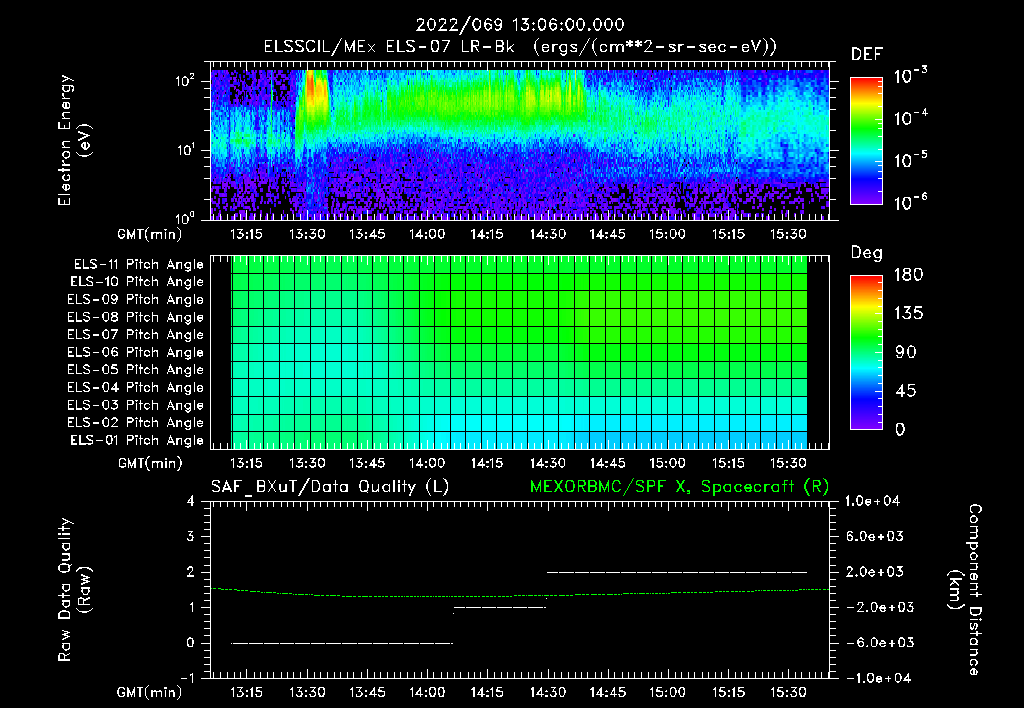Click the DEF legend label
Screen dimensions: 1024x708
[867, 54]
